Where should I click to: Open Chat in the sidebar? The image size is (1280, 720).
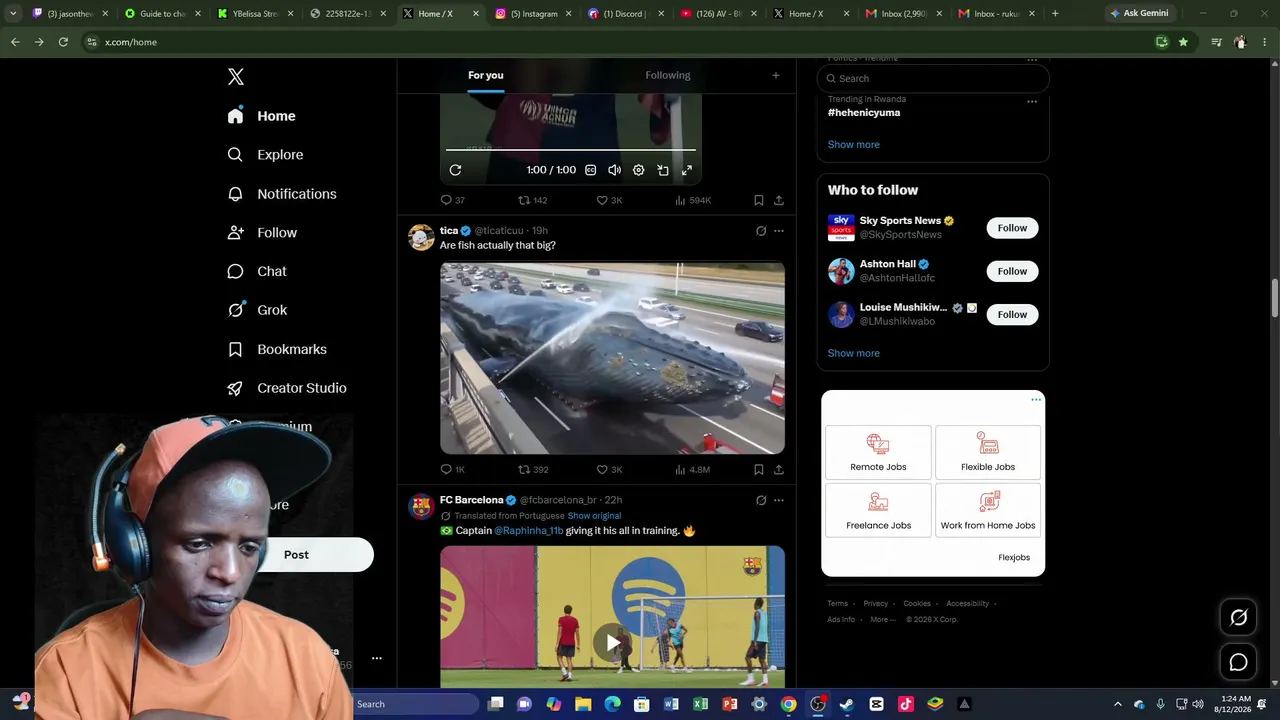click(x=257, y=271)
